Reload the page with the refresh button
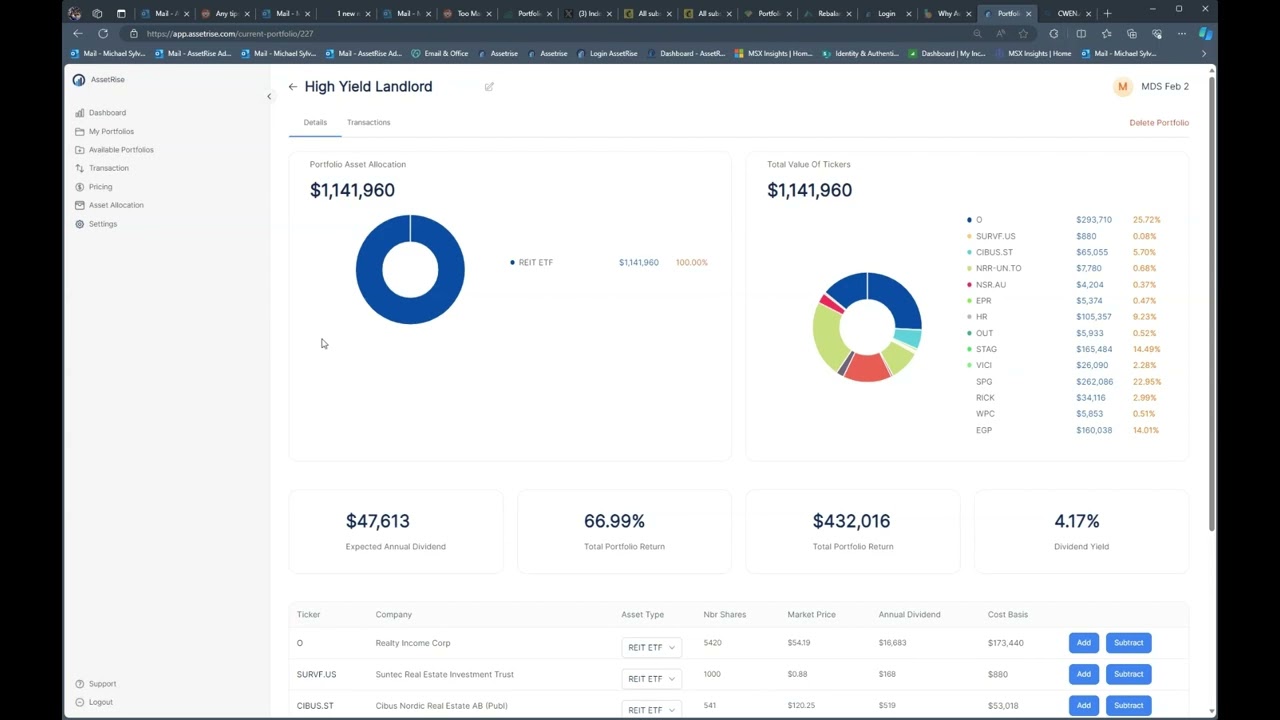1280x720 pixels. pyautogui.click(x=103, y=33)
